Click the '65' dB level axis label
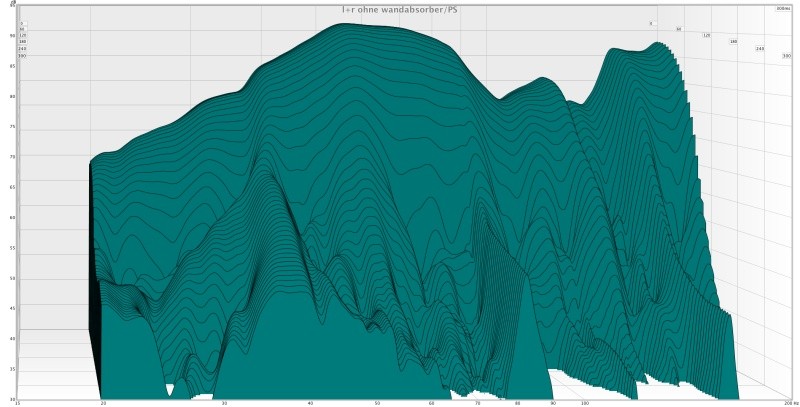The image size is (800, 407). (12, 187)
